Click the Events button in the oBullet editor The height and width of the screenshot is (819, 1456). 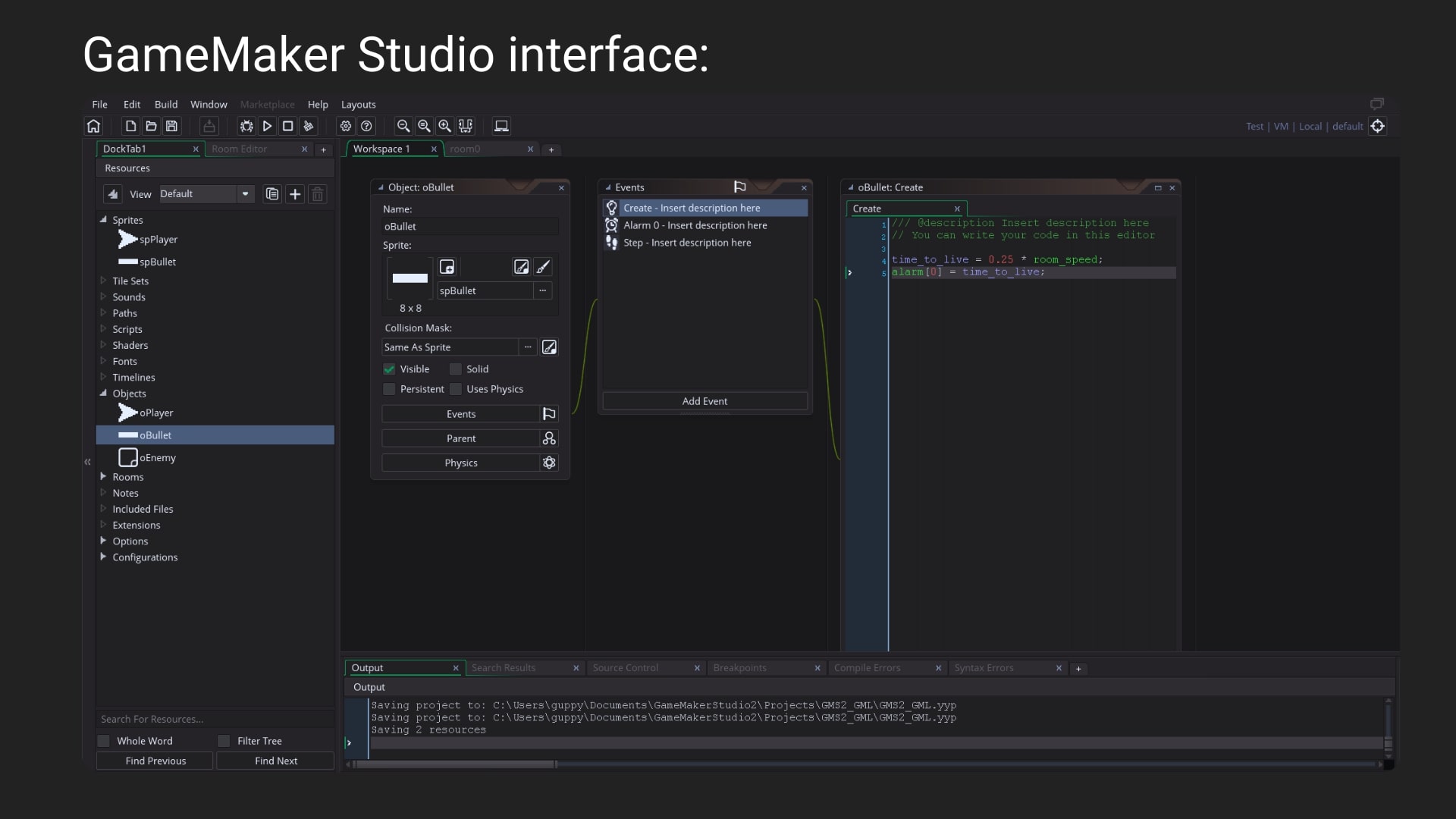(461, 414)
